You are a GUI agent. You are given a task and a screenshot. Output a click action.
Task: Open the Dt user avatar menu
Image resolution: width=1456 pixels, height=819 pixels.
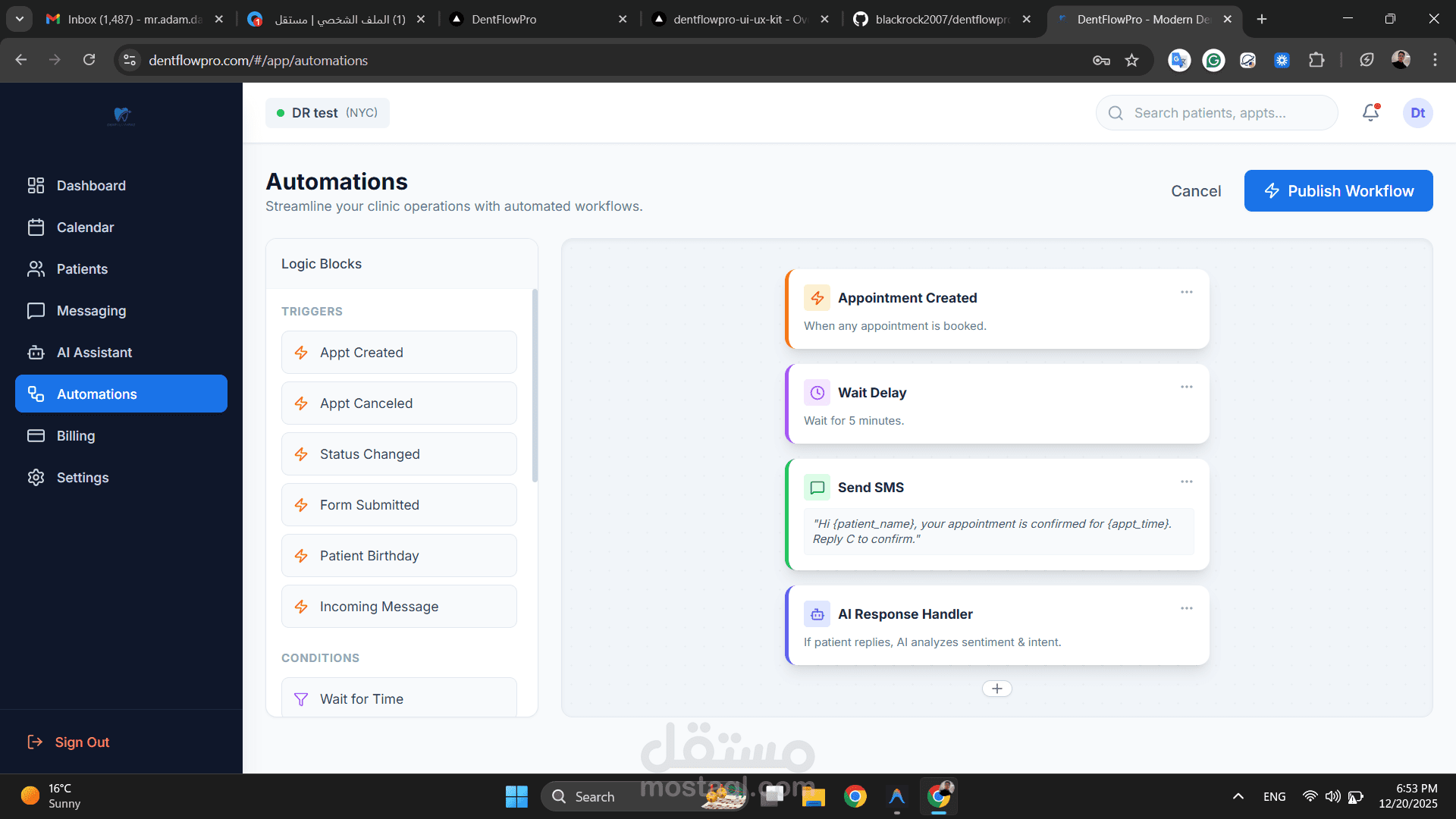(x=1417, y=113)
